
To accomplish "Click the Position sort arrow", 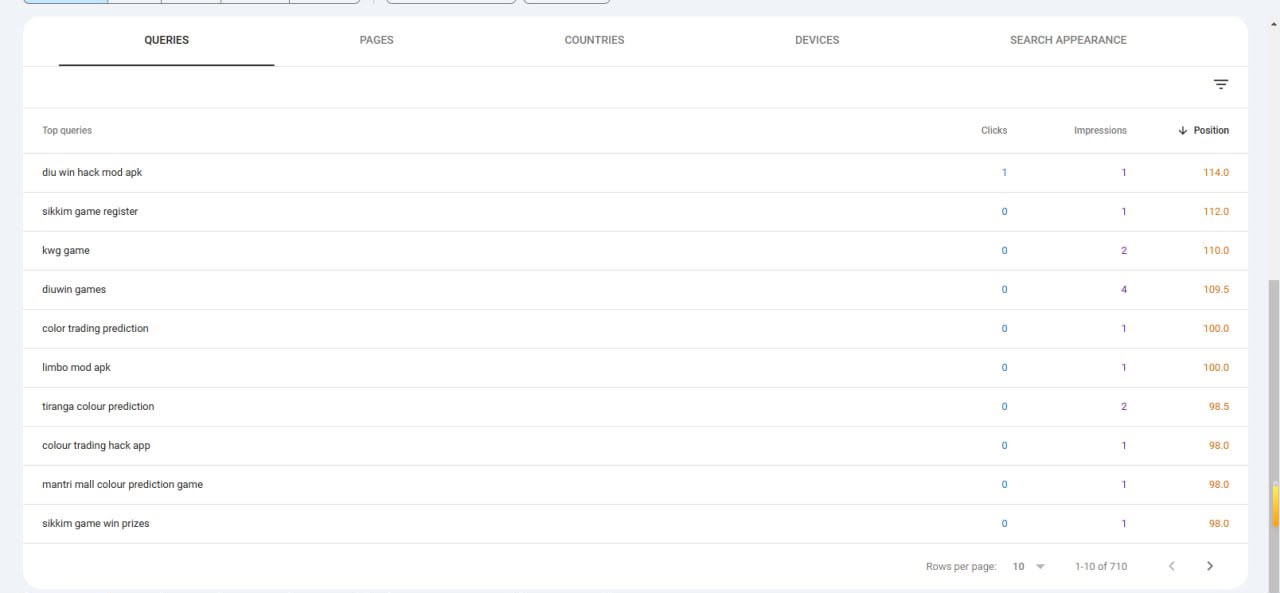I will click(x=1182, y=130).
